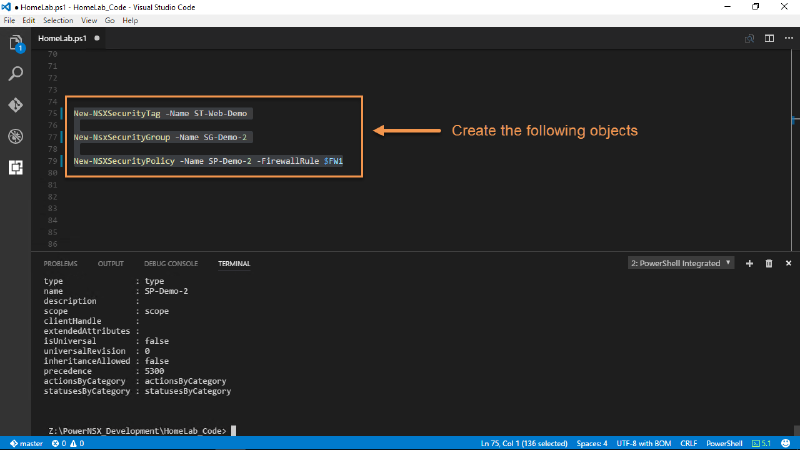This screenshot has height=450, width=800.
Task: Open the Extensions view icon
Action: click(16, 167)
